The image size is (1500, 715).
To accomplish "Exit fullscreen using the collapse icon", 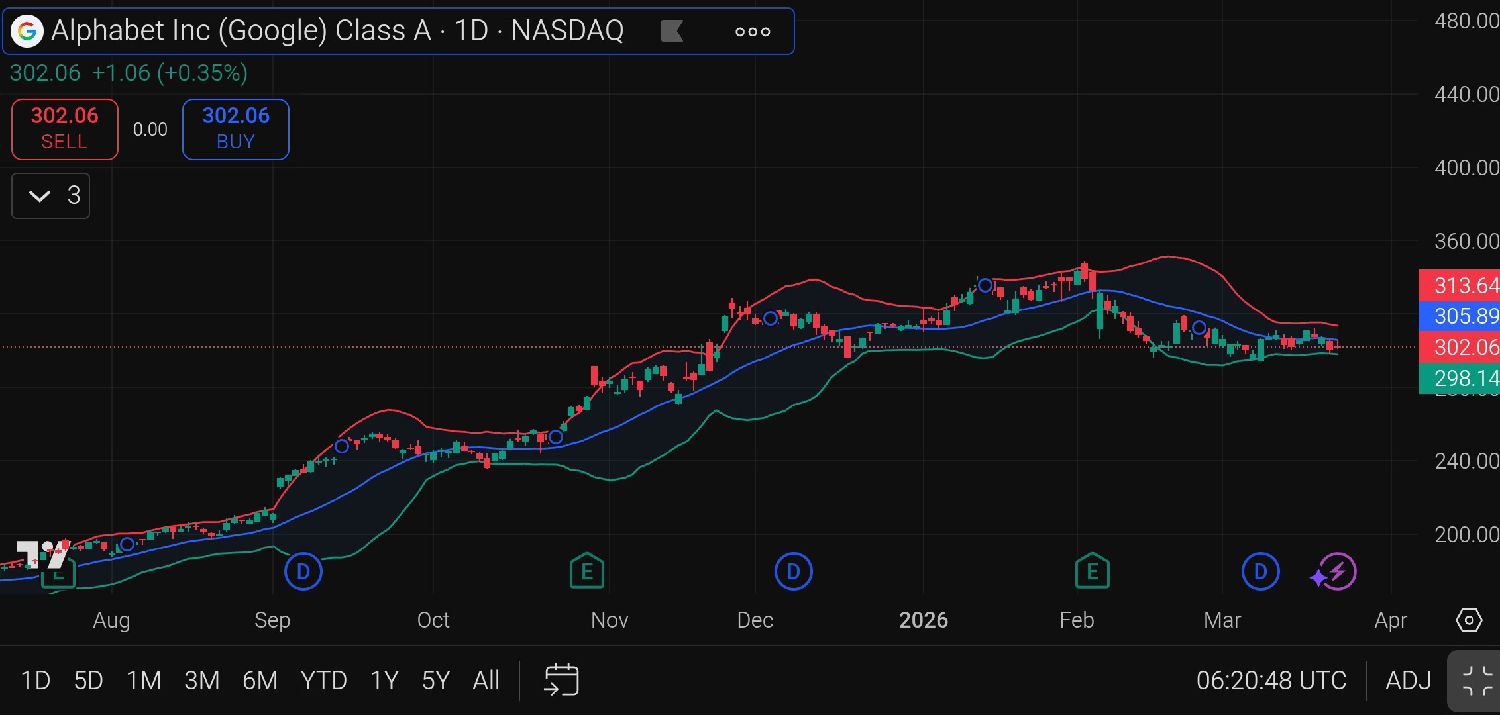I will tap(1477, 681).
